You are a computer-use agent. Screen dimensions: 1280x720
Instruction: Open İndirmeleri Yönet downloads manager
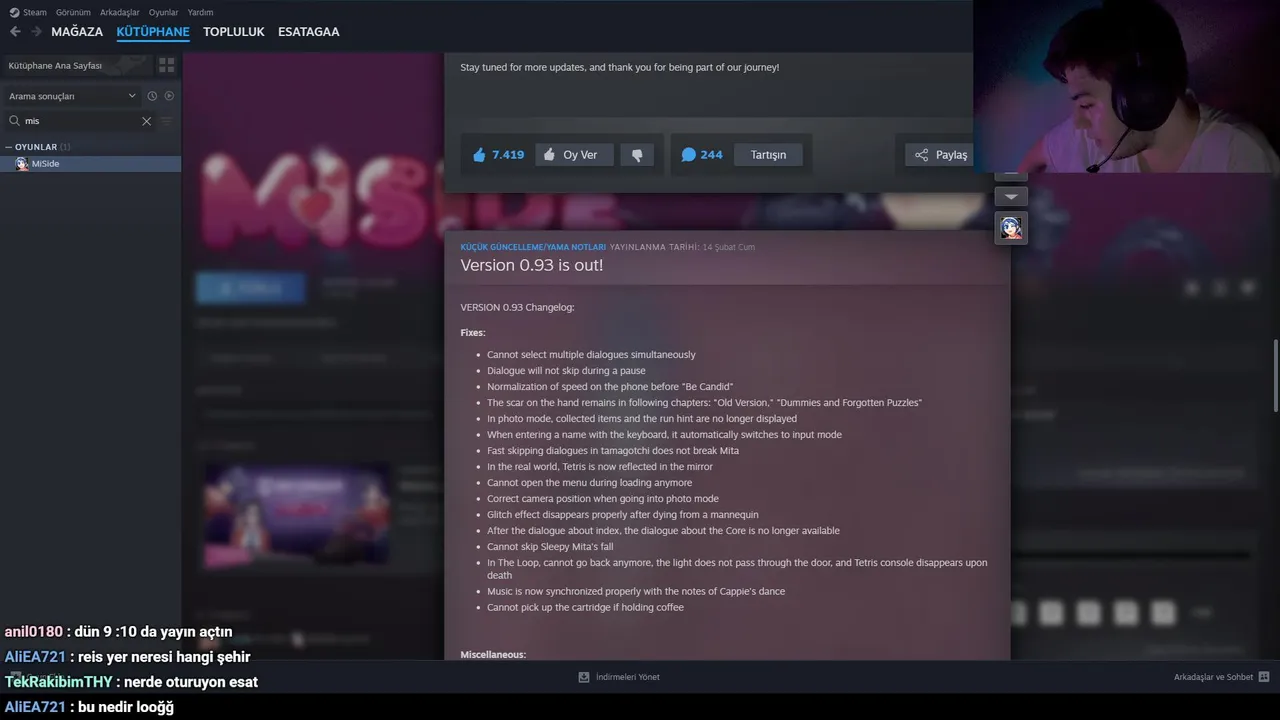627,677
